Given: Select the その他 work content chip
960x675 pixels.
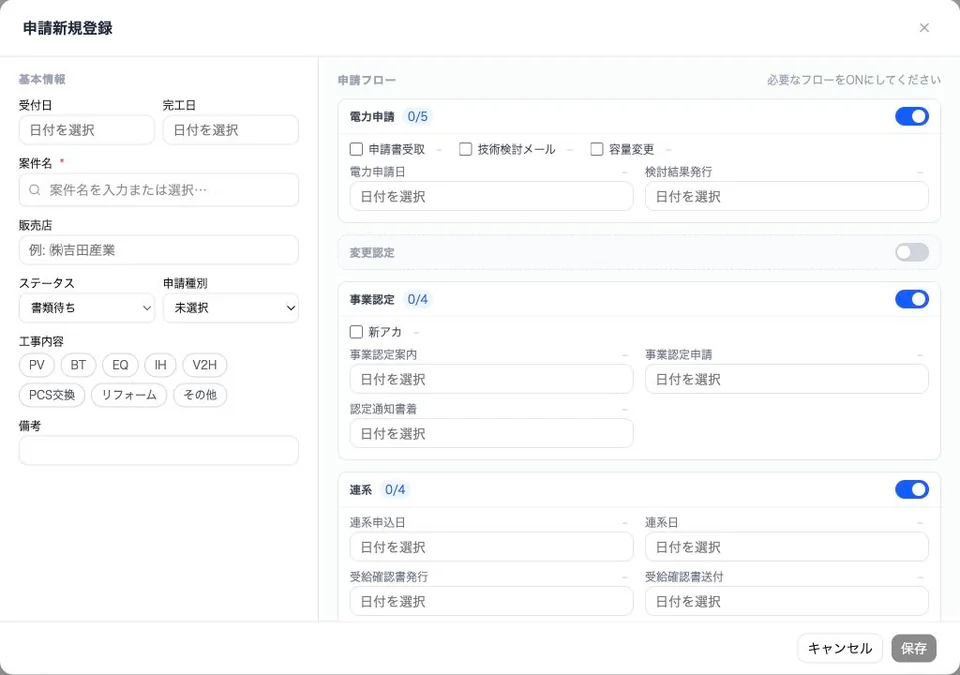Looking at the screenshot, I should [200, 395].
